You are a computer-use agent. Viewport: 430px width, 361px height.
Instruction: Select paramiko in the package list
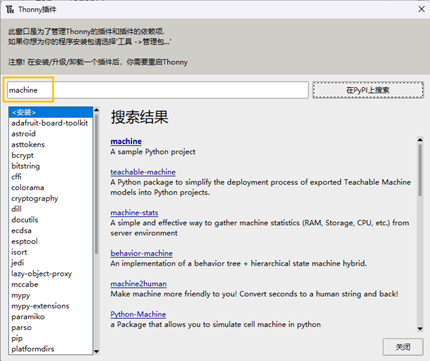click(x=51, y=317)
